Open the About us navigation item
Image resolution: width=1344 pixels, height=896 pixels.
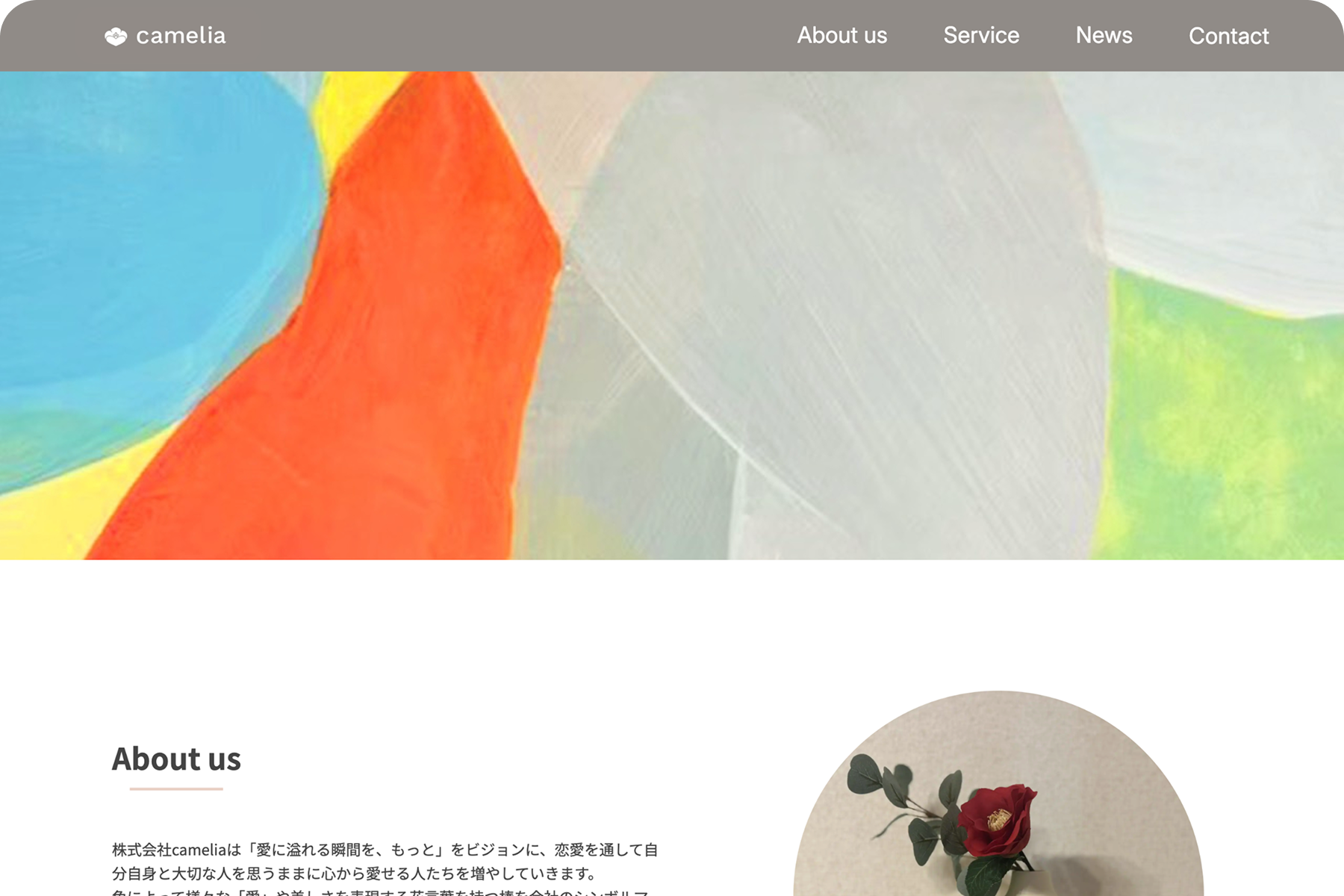(842, 35)
